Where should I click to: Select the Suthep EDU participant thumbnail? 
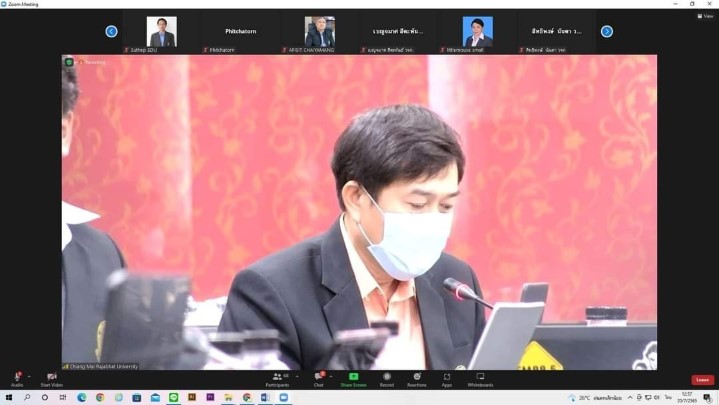click(x=161, y=32)
